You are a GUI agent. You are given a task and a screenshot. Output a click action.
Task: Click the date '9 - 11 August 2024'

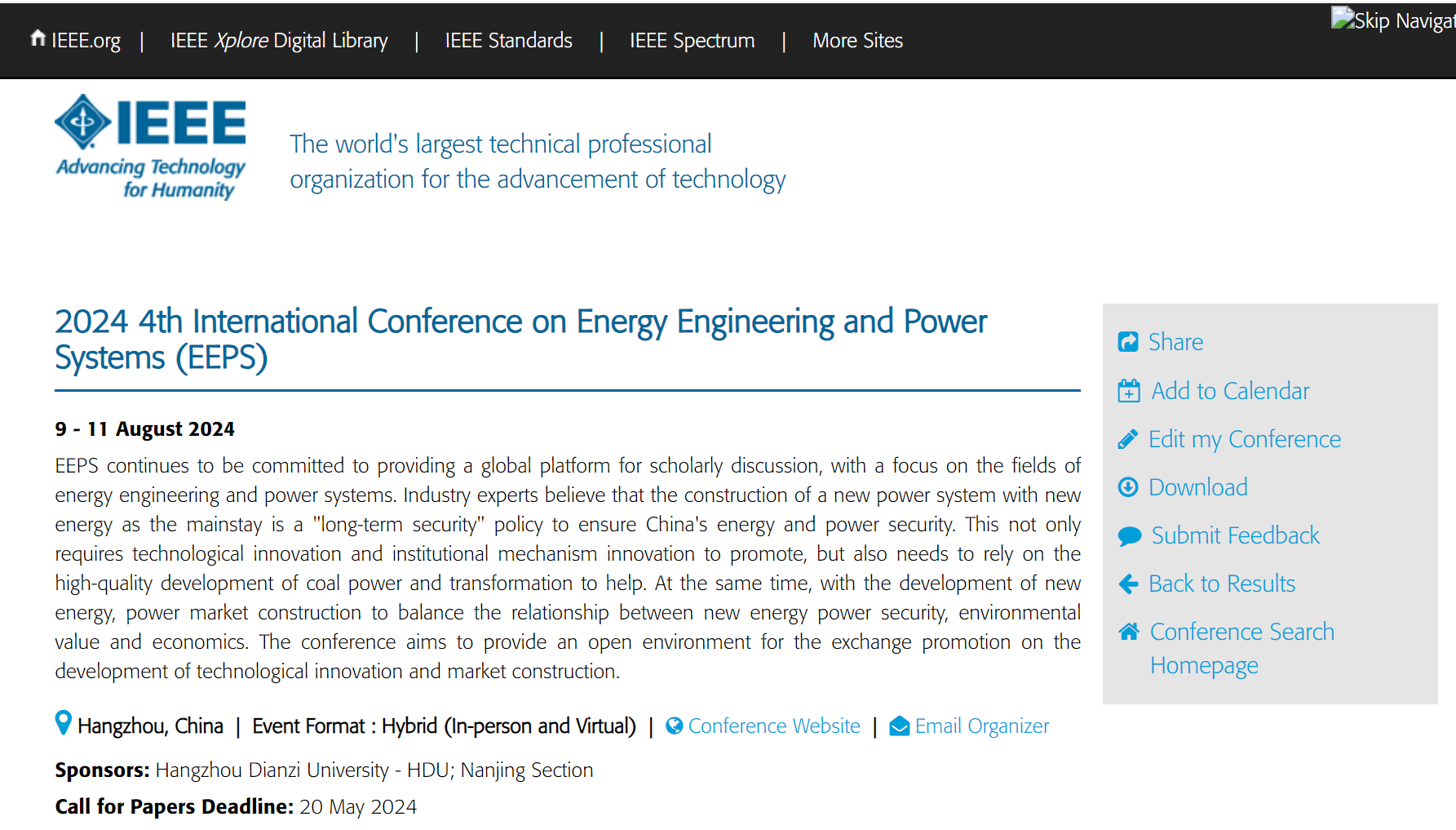[x=144, y=428]
